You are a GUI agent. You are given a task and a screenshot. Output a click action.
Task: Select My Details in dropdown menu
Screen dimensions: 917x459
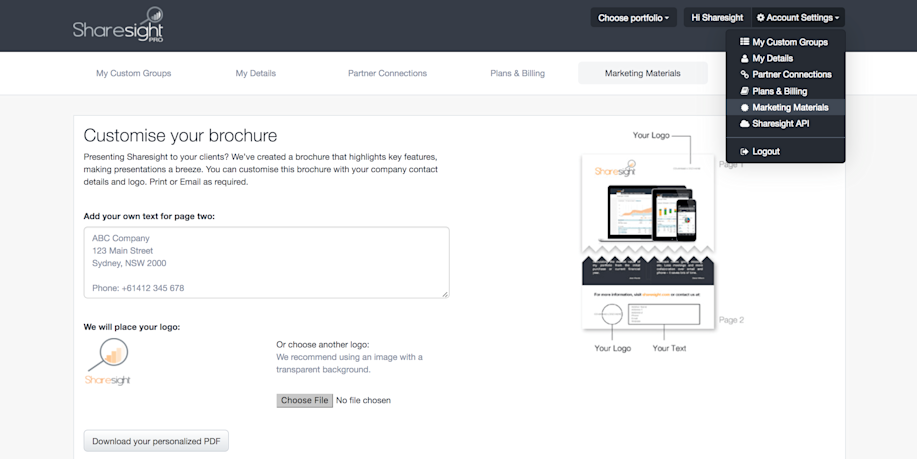pyautogui.click(x=785, y=58)
